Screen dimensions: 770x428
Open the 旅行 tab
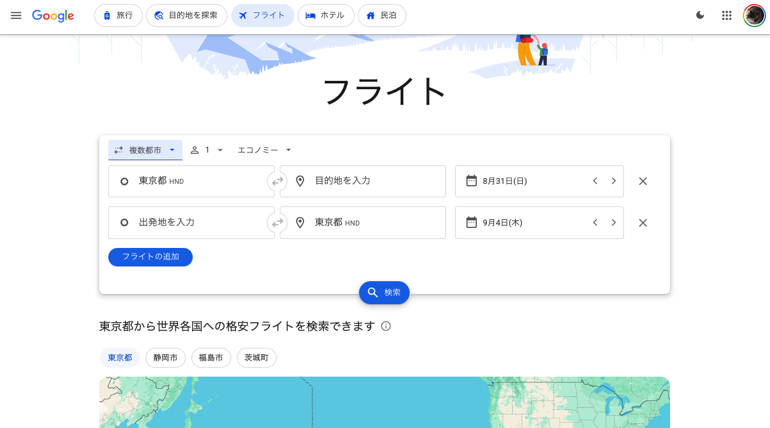[118, 15]
